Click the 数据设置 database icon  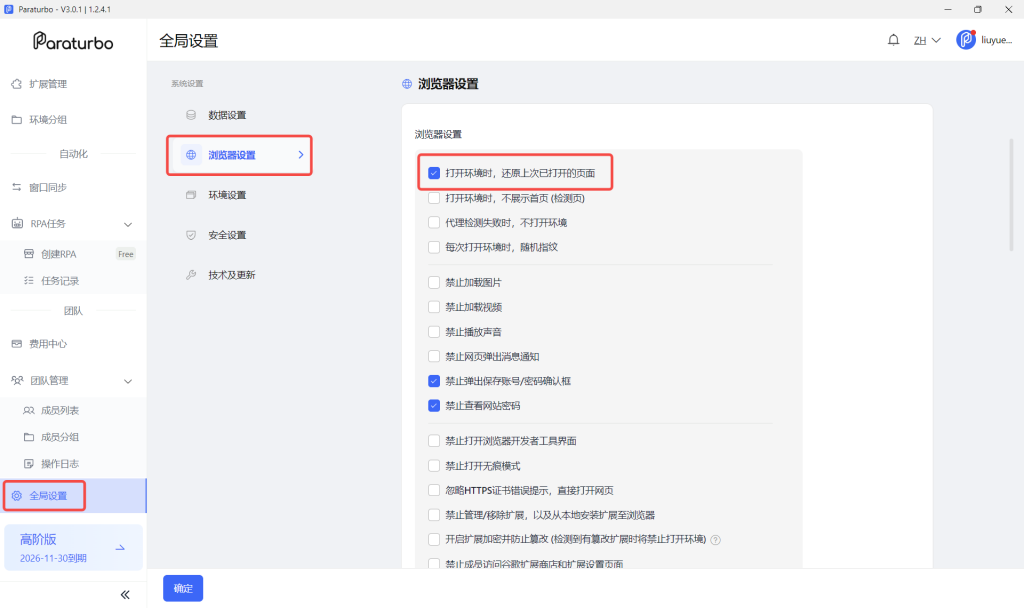[191, 115]
